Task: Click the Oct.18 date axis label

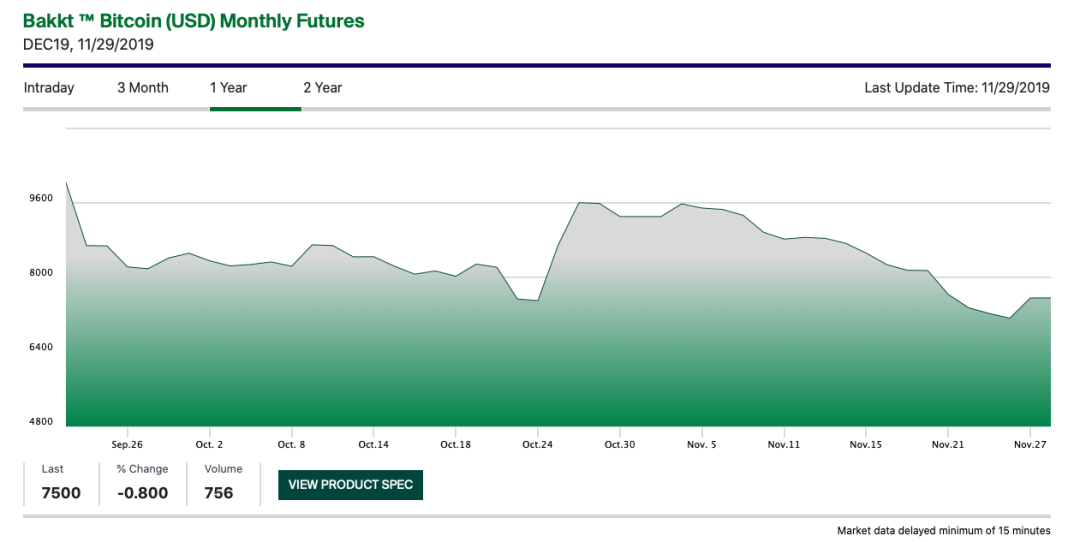Action: point(455,445)
